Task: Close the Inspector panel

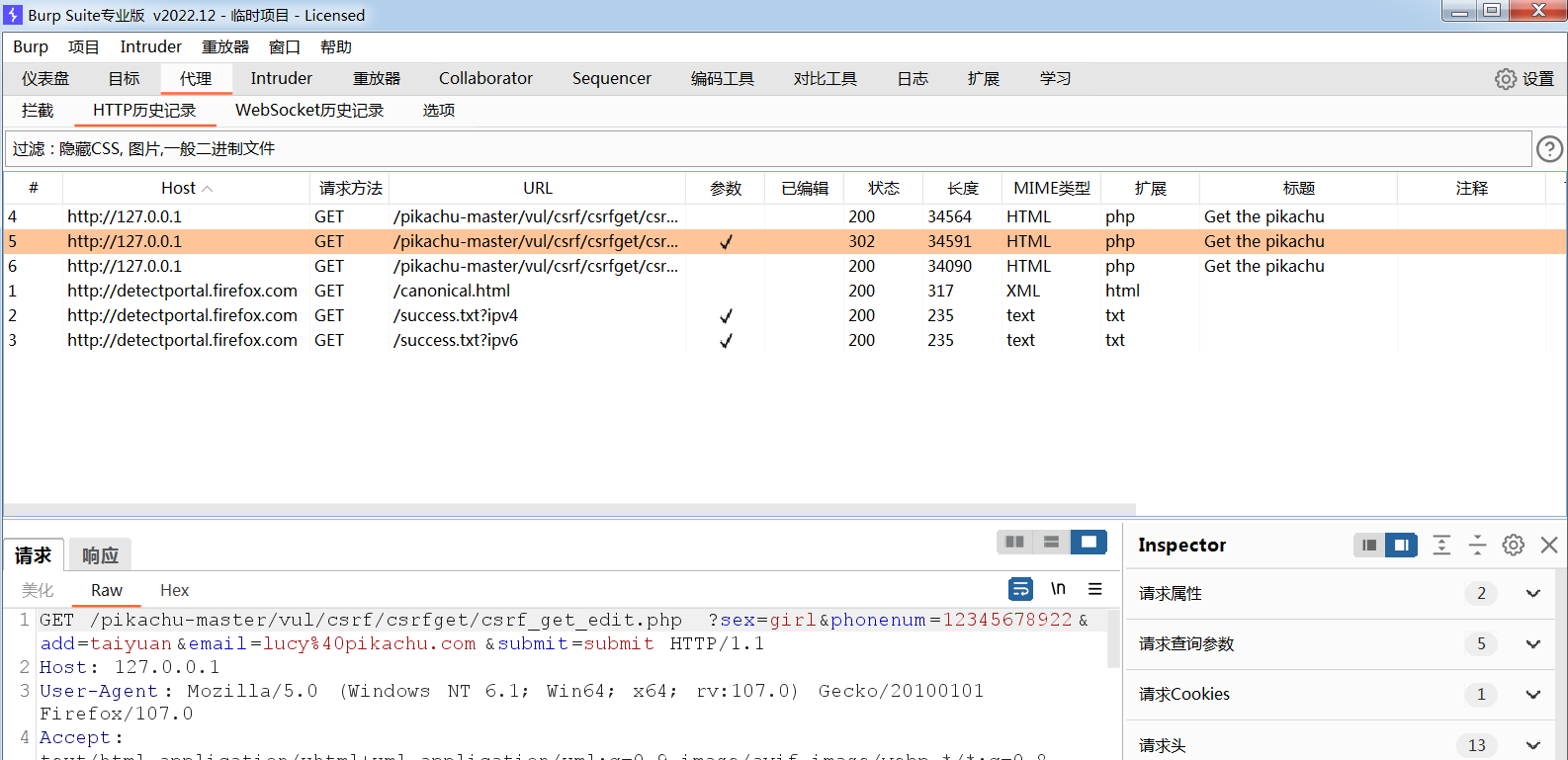Action: 1549,545
